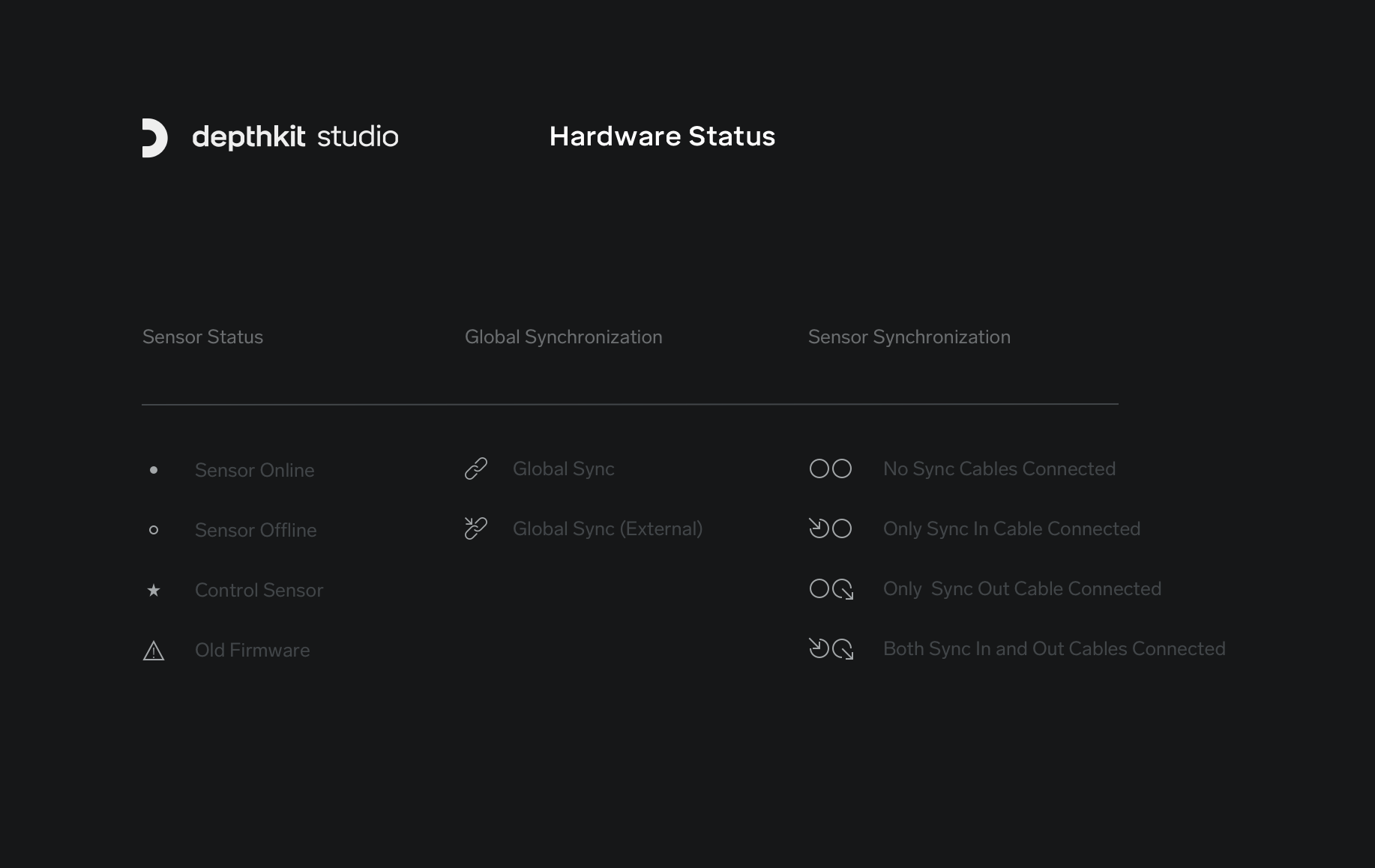
Task: Click the Hardware Status title
Action: point(662,136)
